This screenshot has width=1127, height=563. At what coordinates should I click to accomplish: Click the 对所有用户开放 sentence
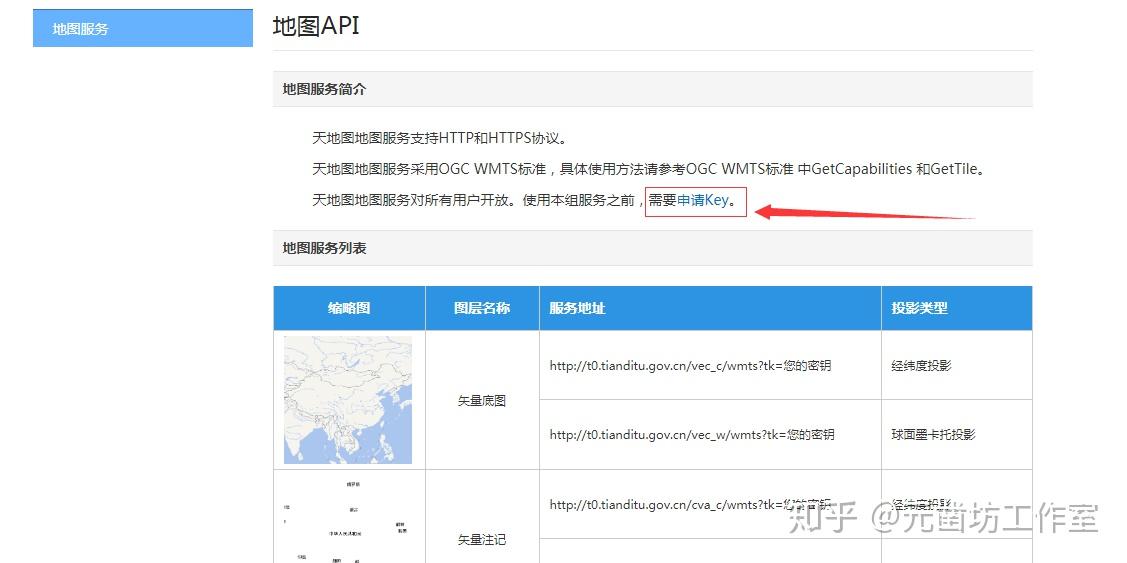[x=525, y=201]
